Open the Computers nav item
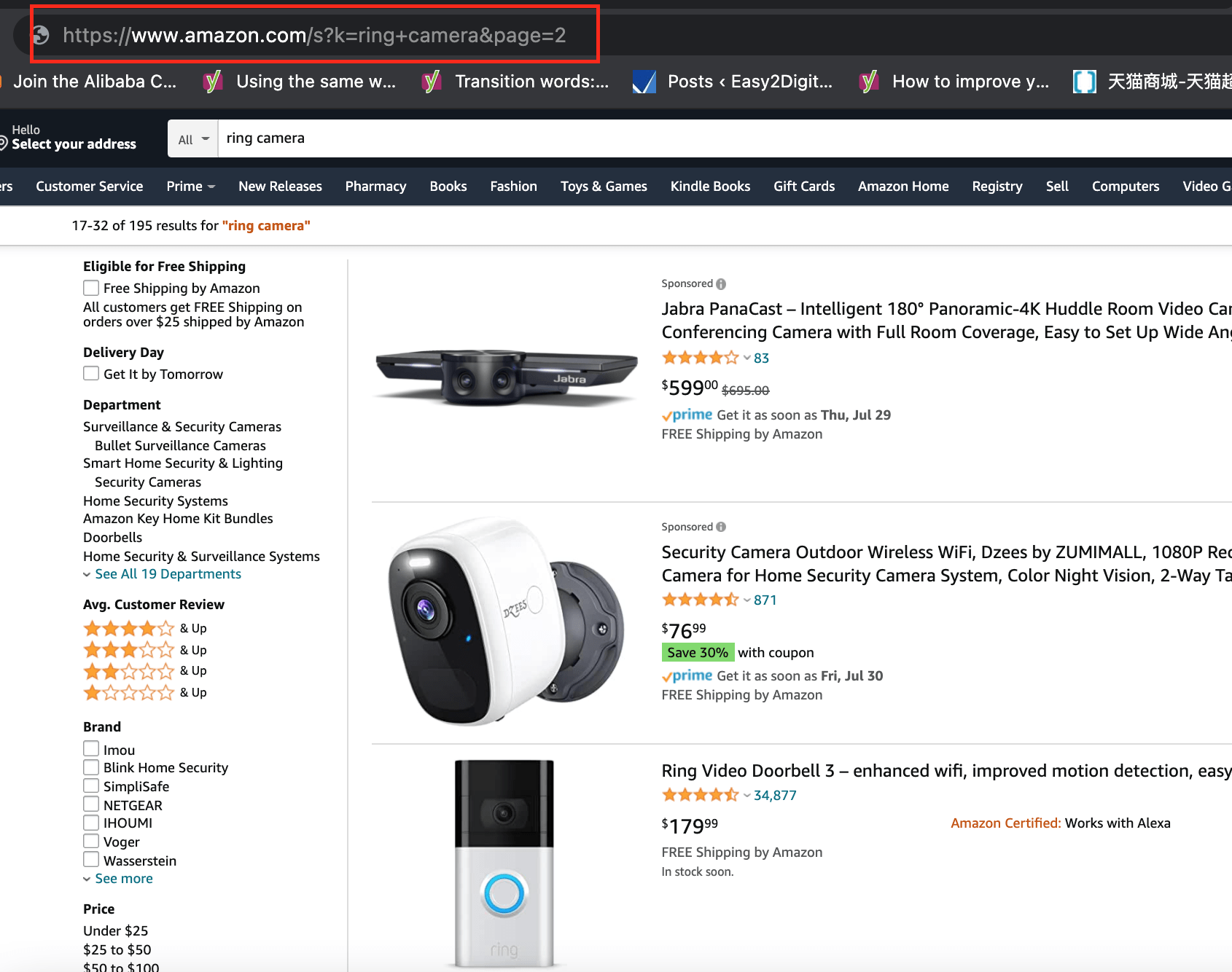 coord(1126,187)
